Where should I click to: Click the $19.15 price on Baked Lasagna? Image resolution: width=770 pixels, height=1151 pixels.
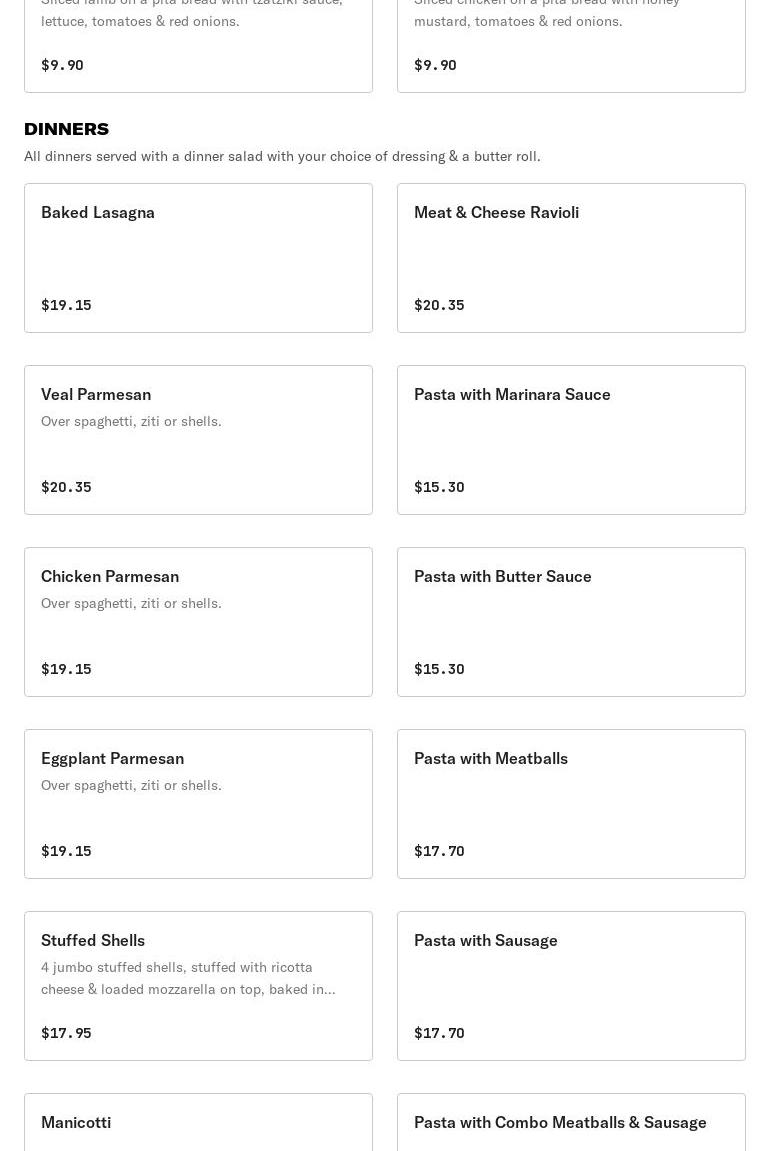[66, 305]
